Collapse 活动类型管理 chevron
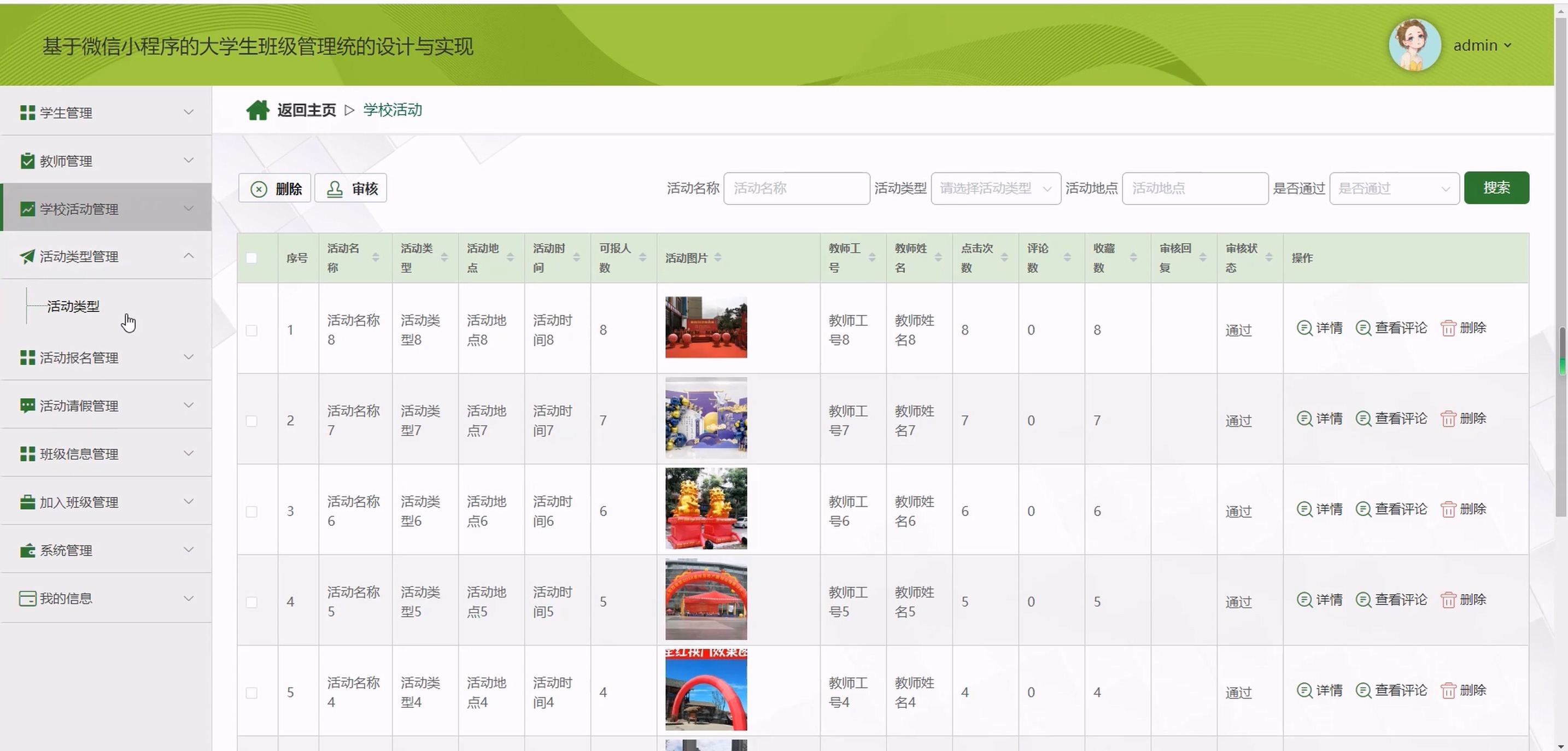Viewport: 1568px width, 751px height. click(189, 256)
